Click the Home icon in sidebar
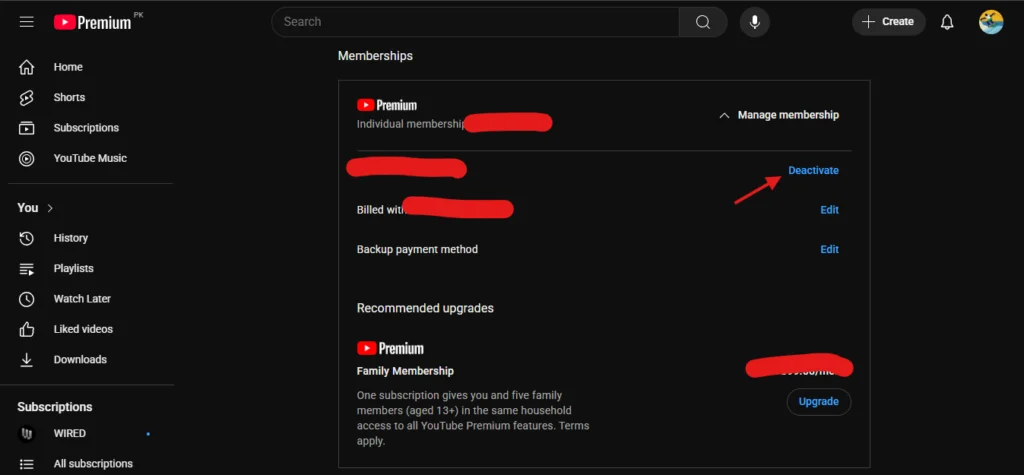Image resolution: width=1024 pixels, height=475 pixels. pyautogui.click(x=26, y=67)
